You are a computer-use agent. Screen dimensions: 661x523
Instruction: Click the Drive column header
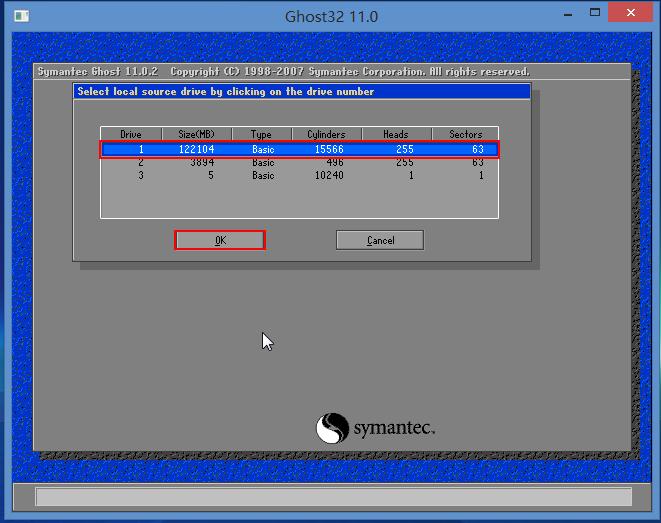click(131, 134)
